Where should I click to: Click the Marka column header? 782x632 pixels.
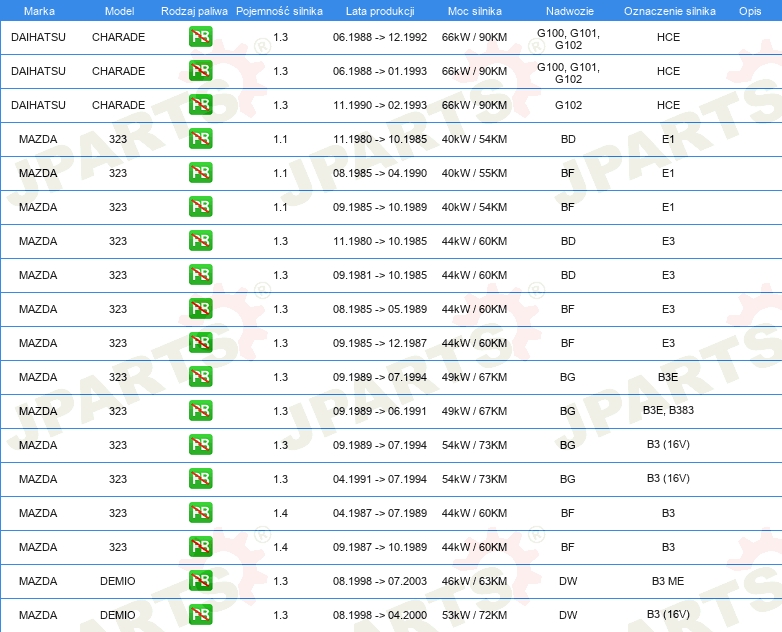pyautogui.click(x=39, y=11)
